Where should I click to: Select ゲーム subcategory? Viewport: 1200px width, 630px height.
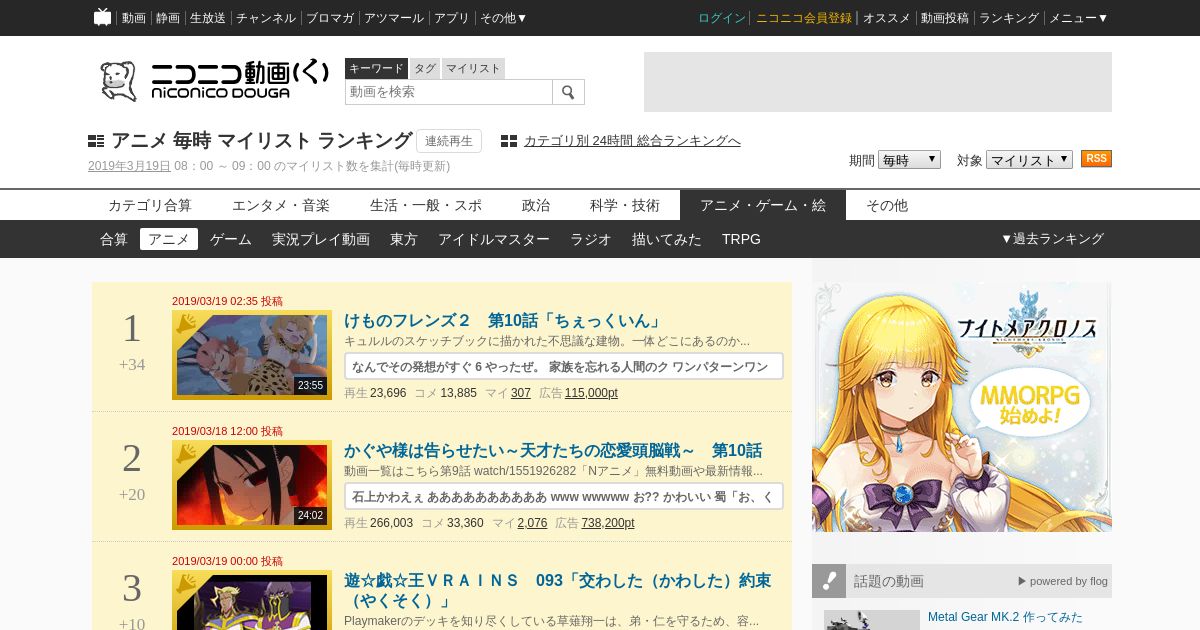click(x=231, y=239)
